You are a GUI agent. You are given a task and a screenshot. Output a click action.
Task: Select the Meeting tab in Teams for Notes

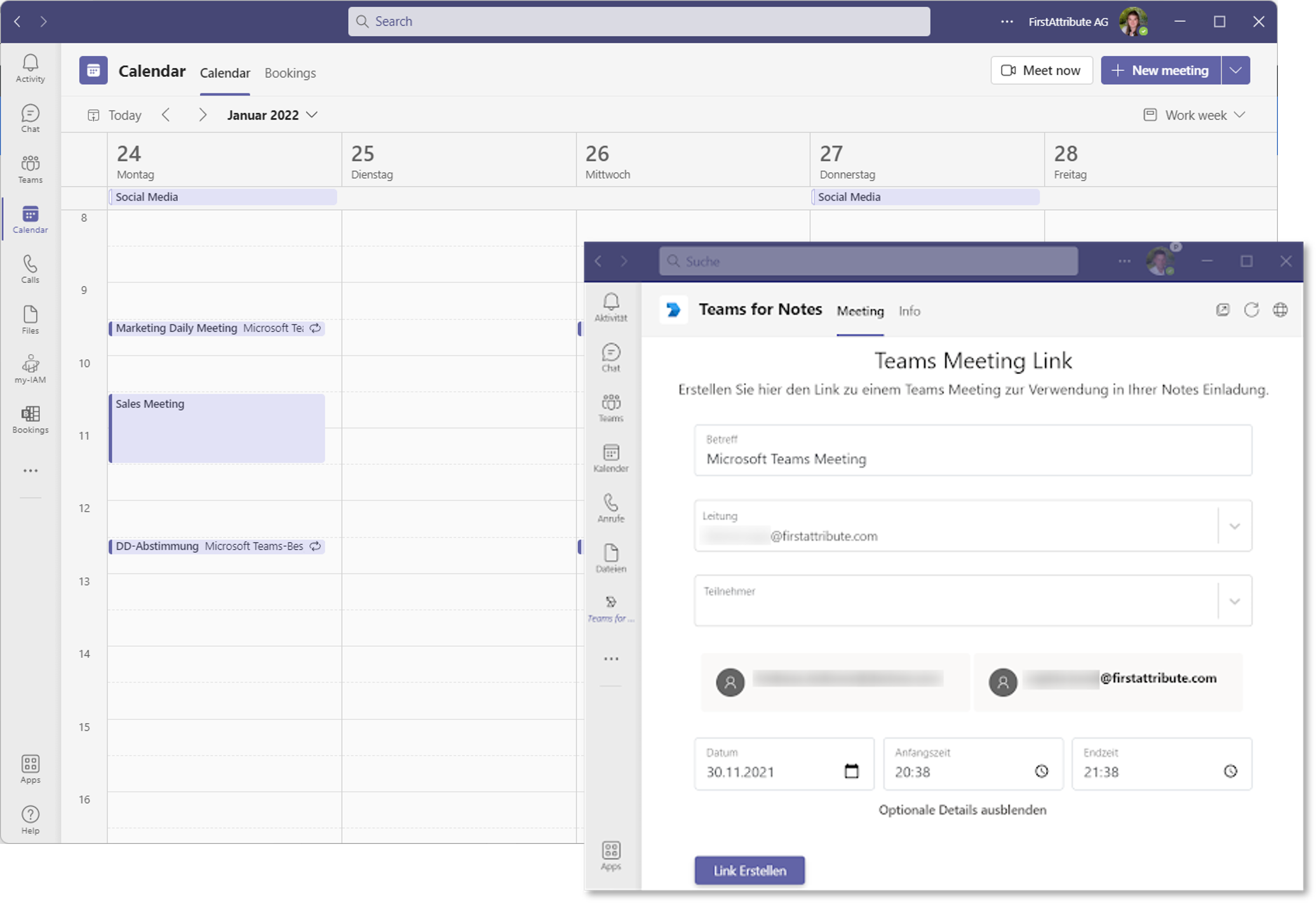pos(859,311)
